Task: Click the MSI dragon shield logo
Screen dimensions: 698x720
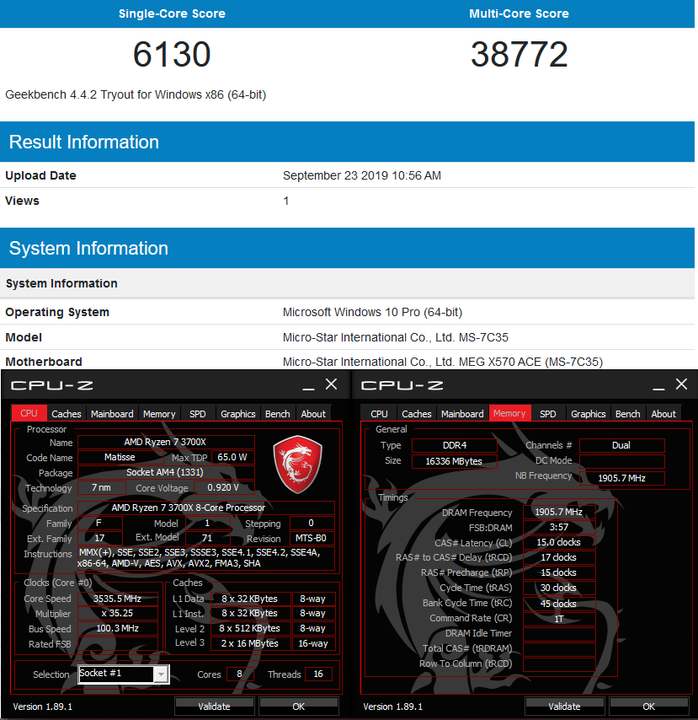Action: pos(298,464)
